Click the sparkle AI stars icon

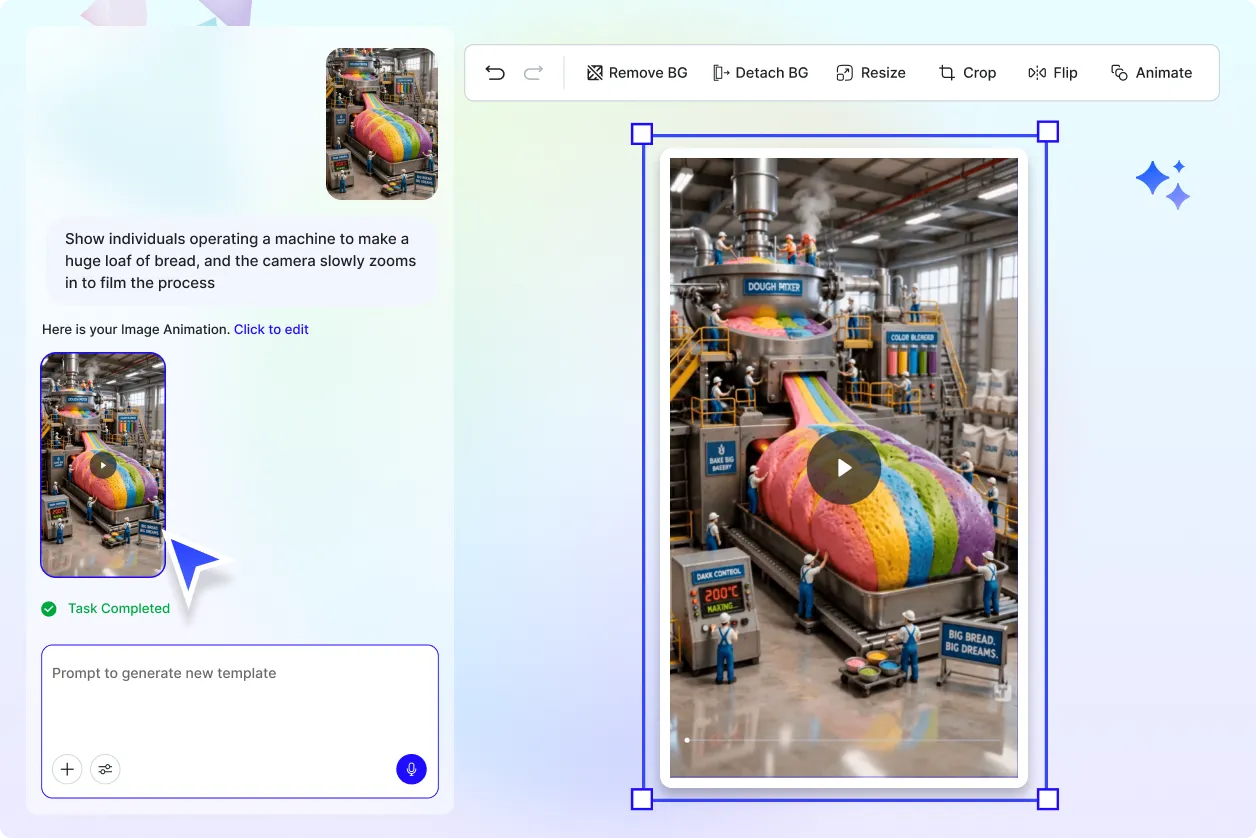[1163, 185]
